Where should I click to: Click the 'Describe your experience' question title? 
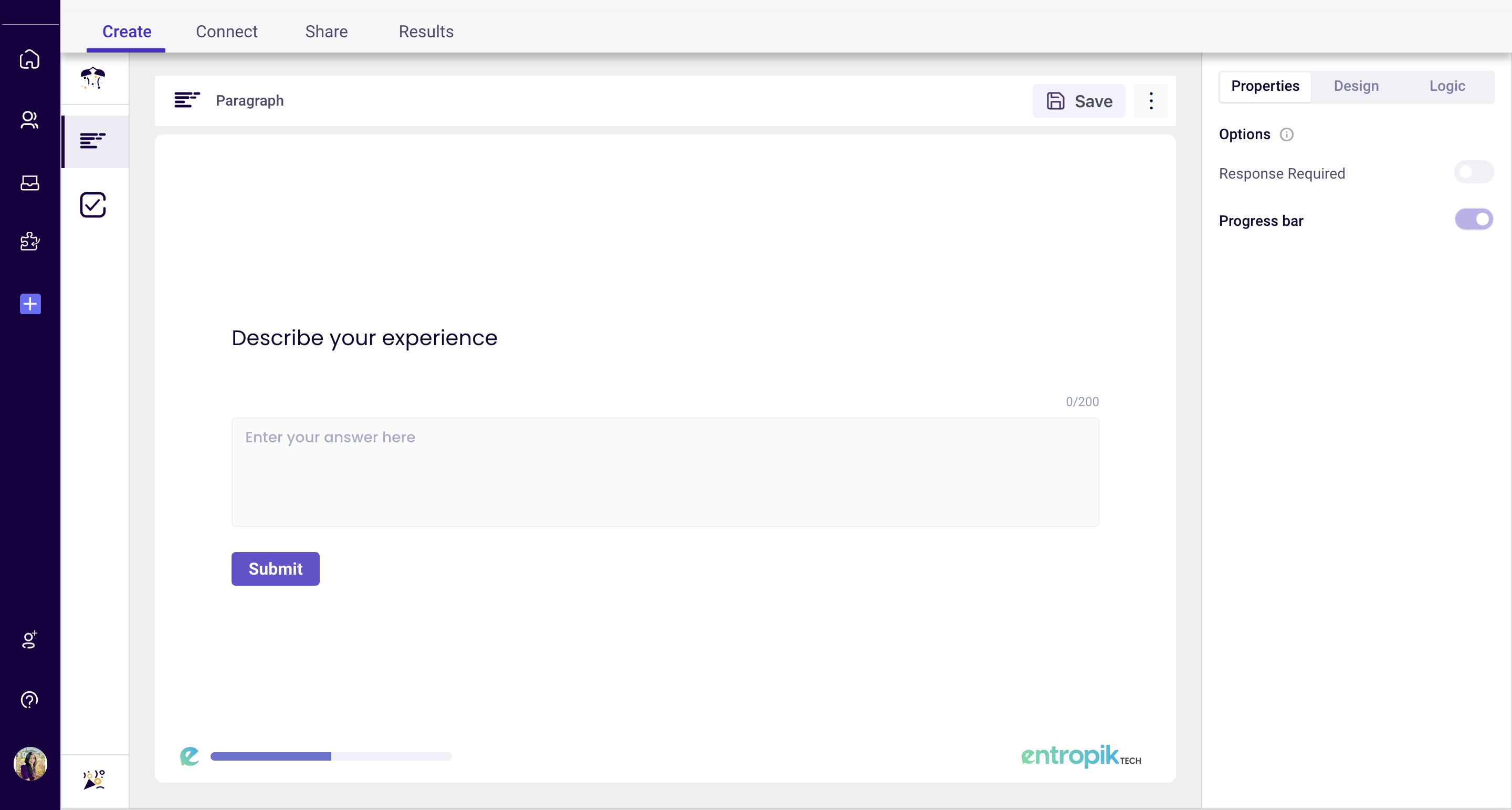[x=364, y=338]
